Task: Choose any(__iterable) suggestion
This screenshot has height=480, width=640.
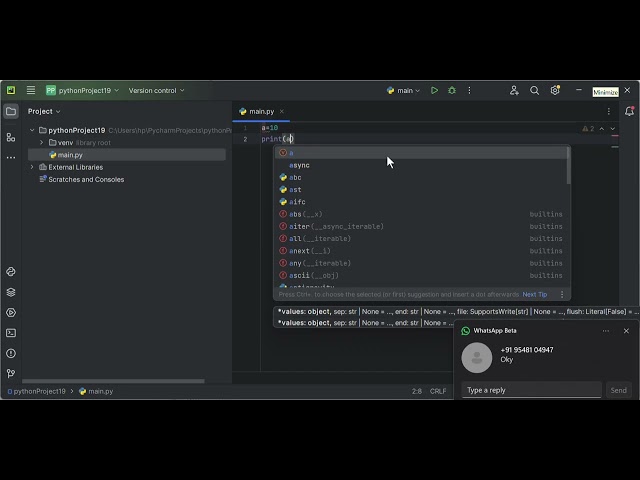Action: [x=422, y=263]
